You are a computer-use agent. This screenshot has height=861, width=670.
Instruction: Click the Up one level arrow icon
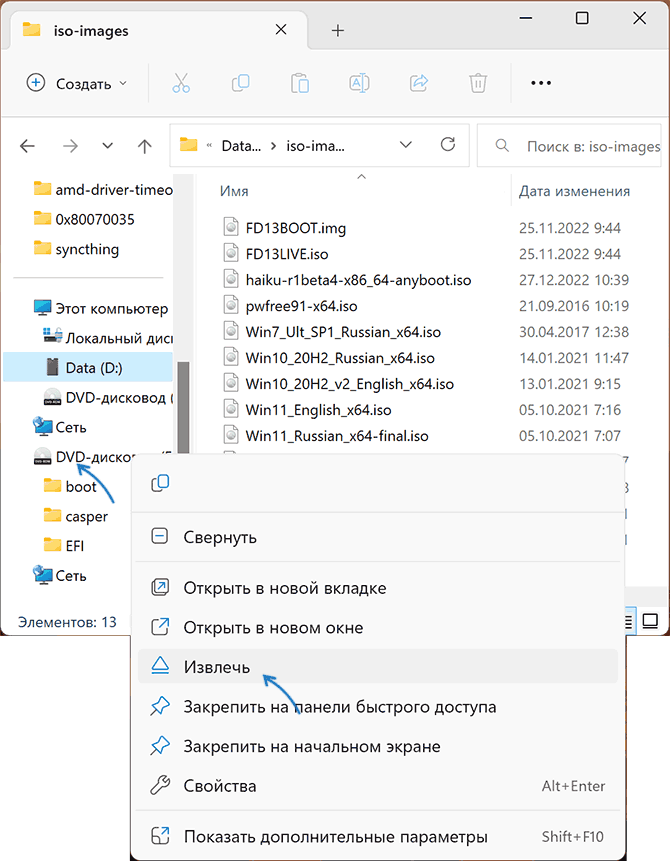144,145
